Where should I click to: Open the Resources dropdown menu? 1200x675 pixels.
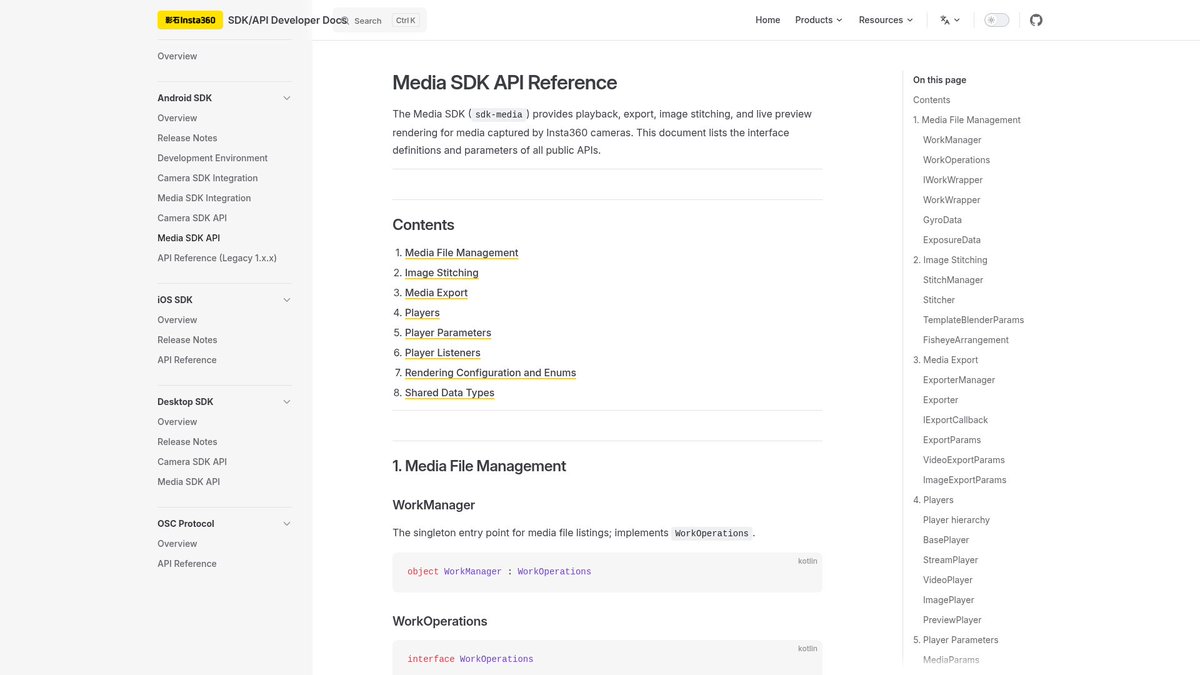(x=886, y=20)
